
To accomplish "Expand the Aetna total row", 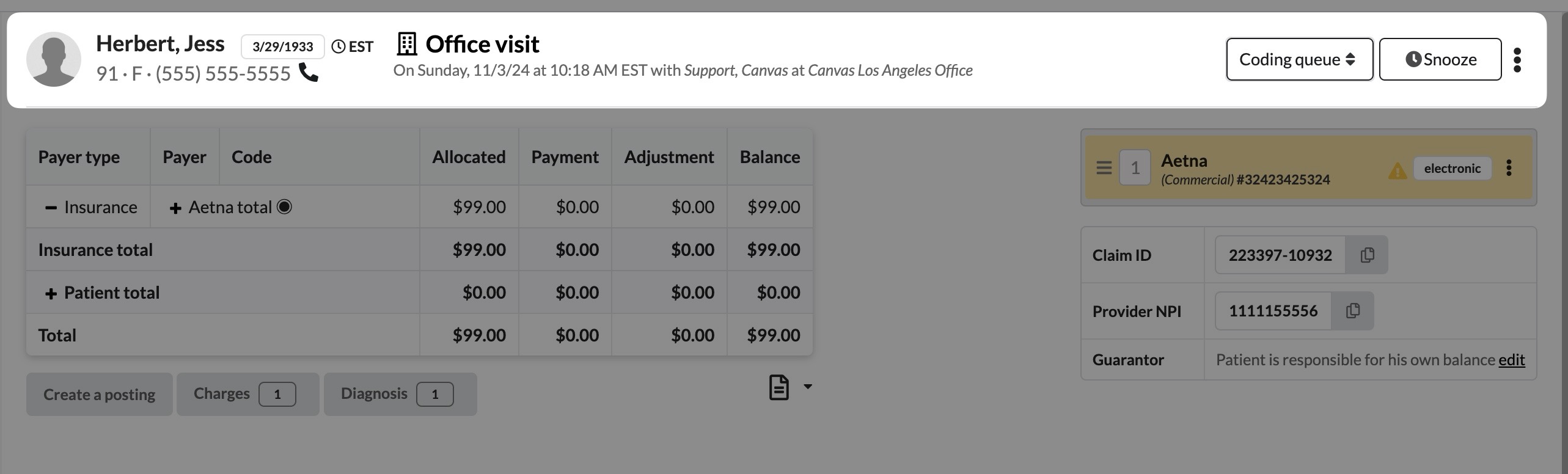I will (175, 208).
